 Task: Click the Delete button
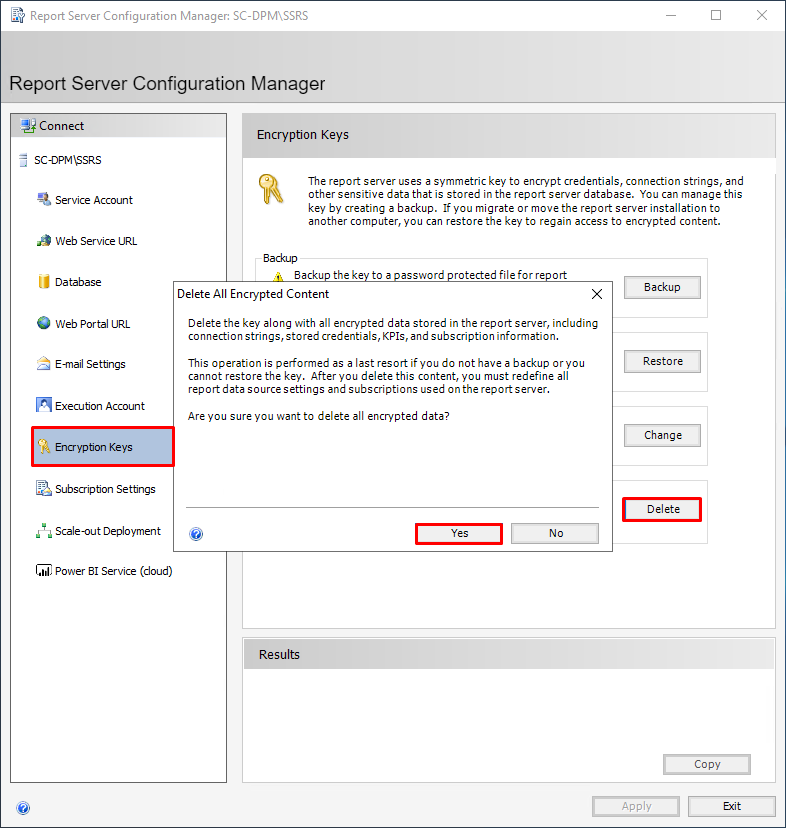click(662, 509)
